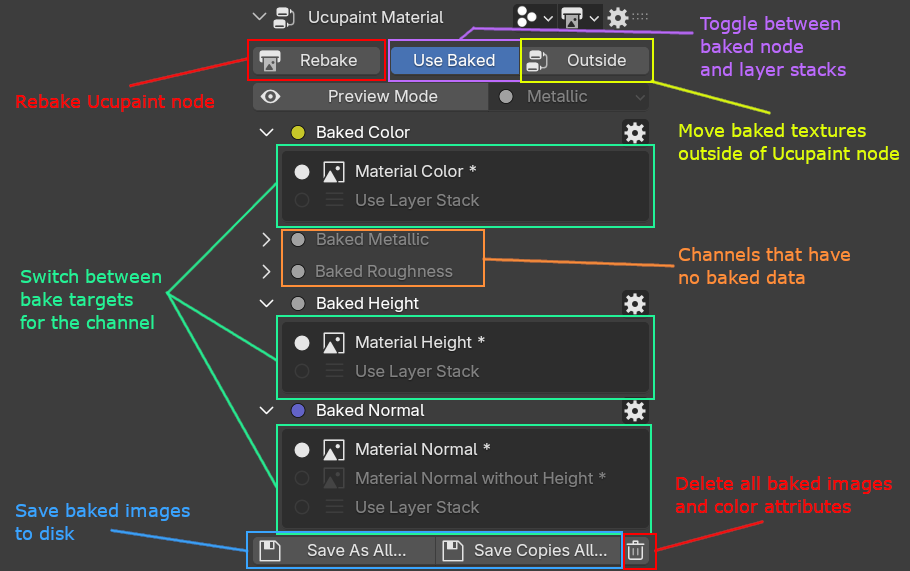Collapse the Ucupaint Material panel
Image resolution: width=910 pixels, height=571 pixels.
[x=259, y=17]
